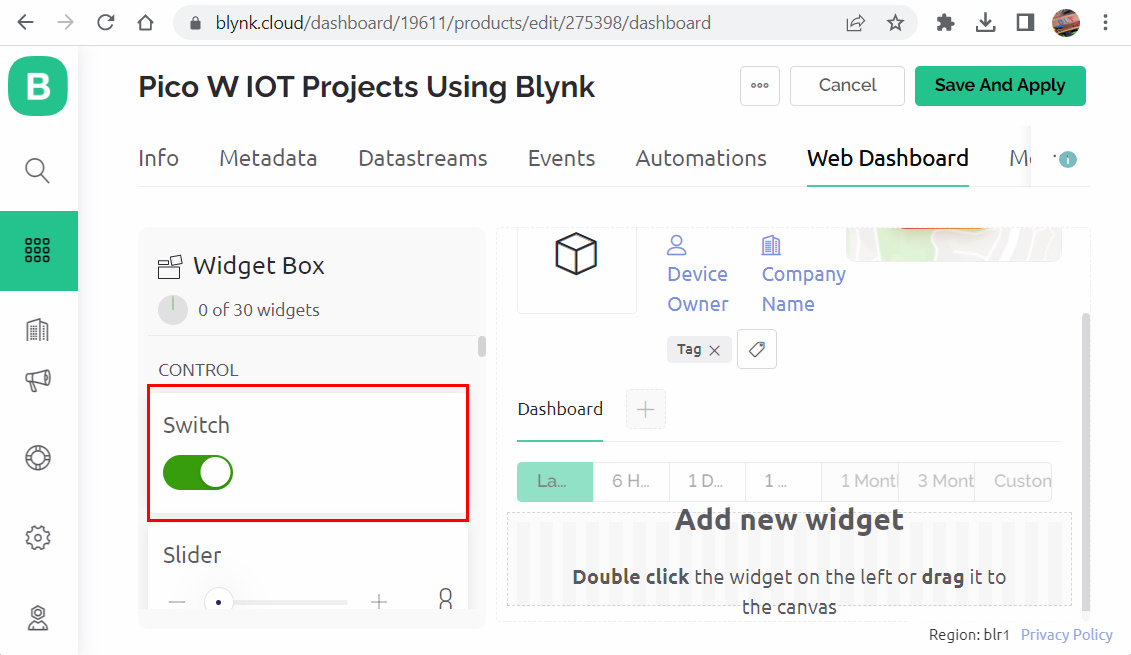Share this page via share icon

pyautogui.click(x=855, y=23)
